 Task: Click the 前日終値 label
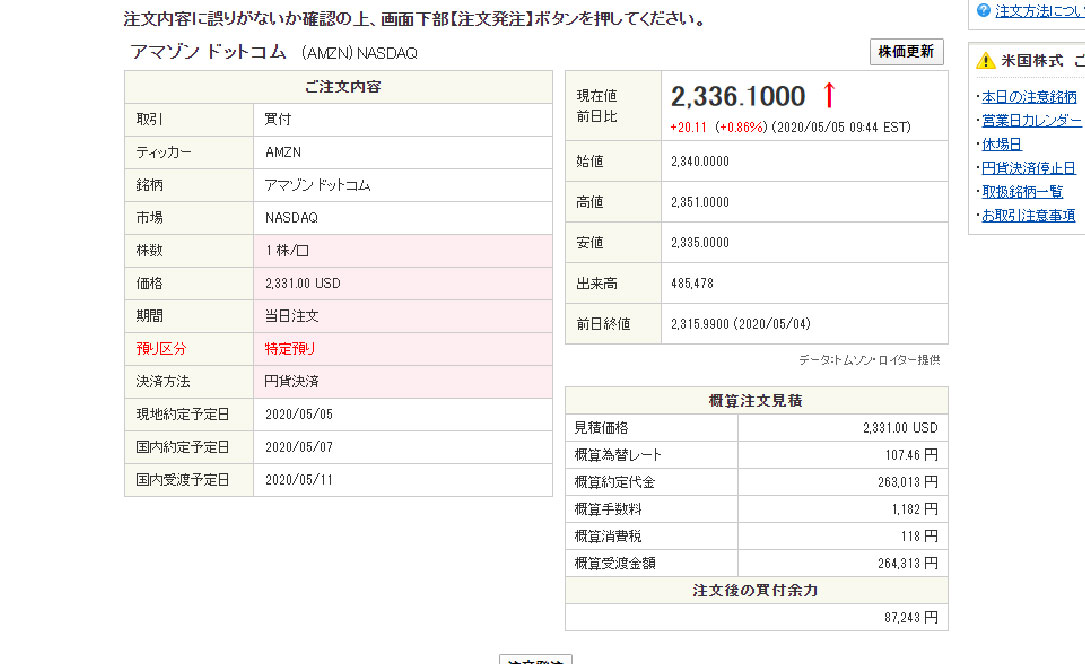pyautogui.click(x=603, y=324)
